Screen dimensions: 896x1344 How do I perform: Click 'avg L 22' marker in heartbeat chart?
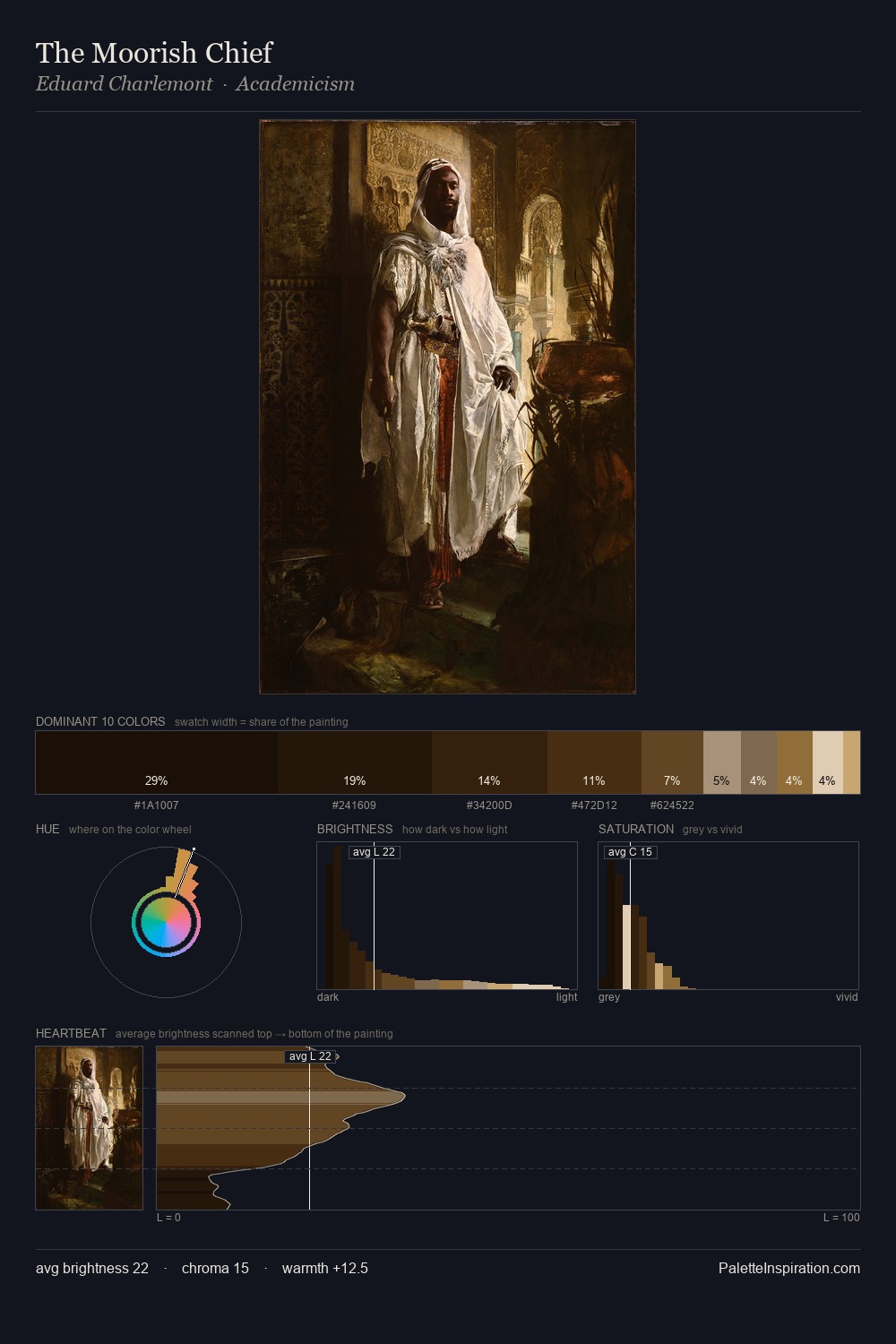(310, 1056)
